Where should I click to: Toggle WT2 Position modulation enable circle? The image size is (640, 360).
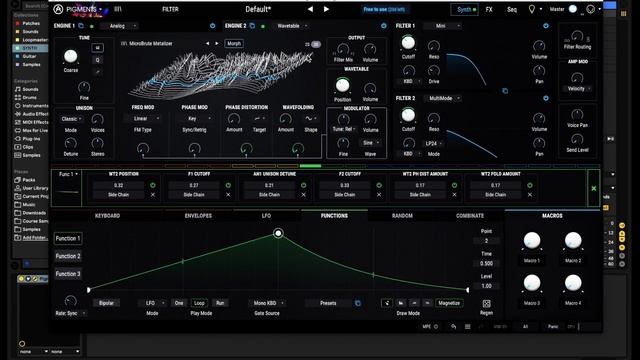pyautogui.click(x=153, y=185)
